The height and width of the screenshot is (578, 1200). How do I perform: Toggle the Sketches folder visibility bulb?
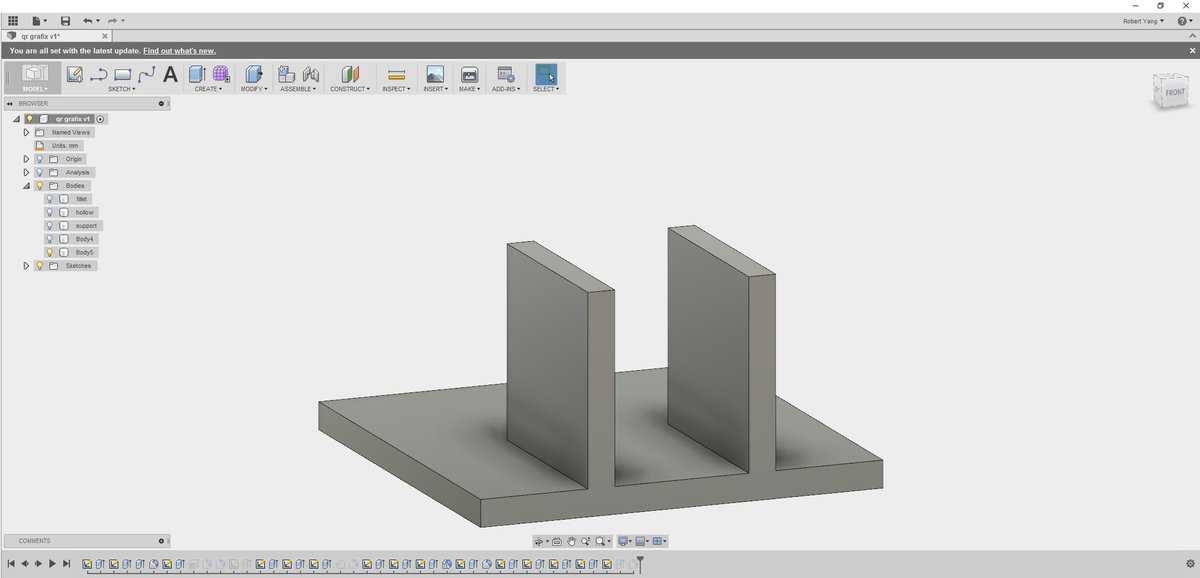[39, 266]
